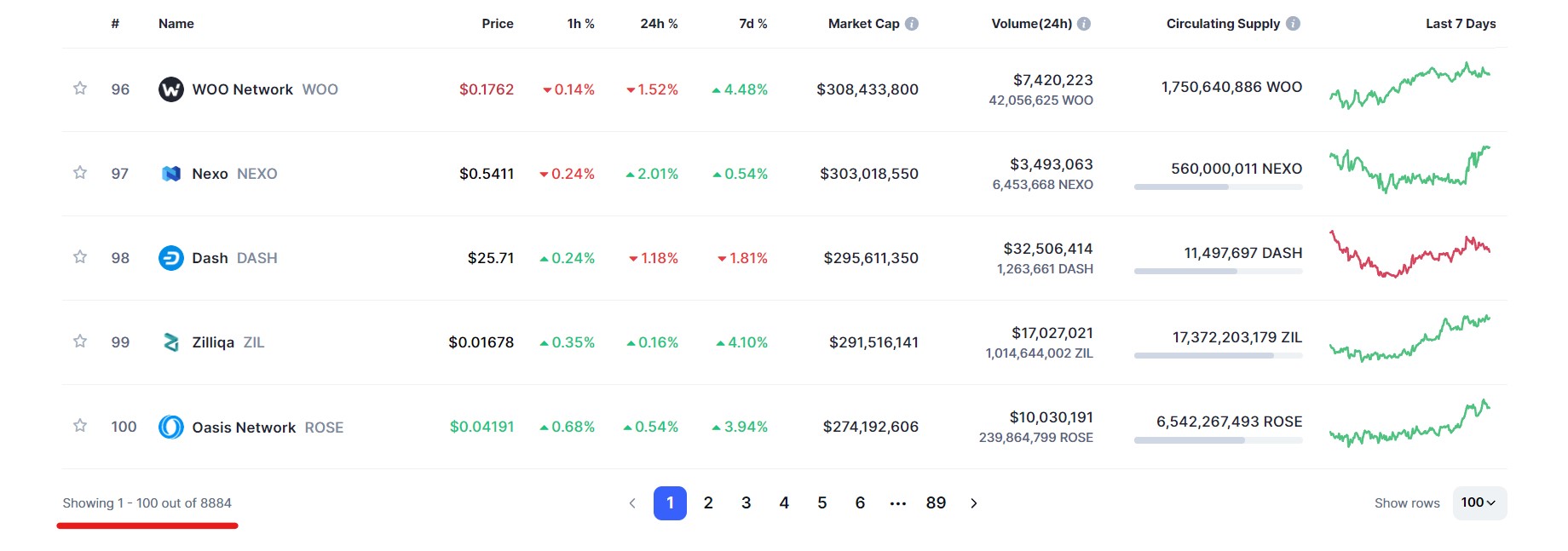
Task: Select the Nexo price $0.5411
Action: pos(487,174)
